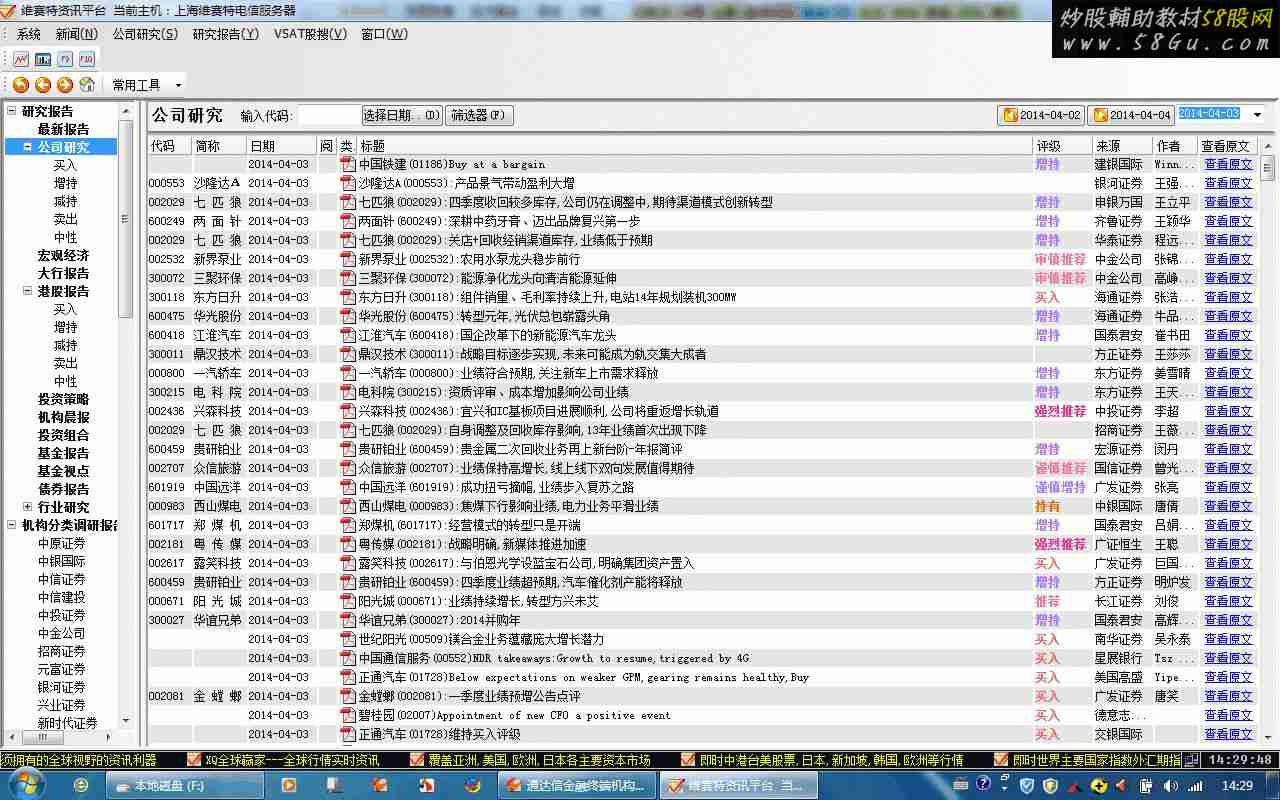
Task: Open the date dropdown next to 2014-04-03
Action: [x=1257, y=115]
